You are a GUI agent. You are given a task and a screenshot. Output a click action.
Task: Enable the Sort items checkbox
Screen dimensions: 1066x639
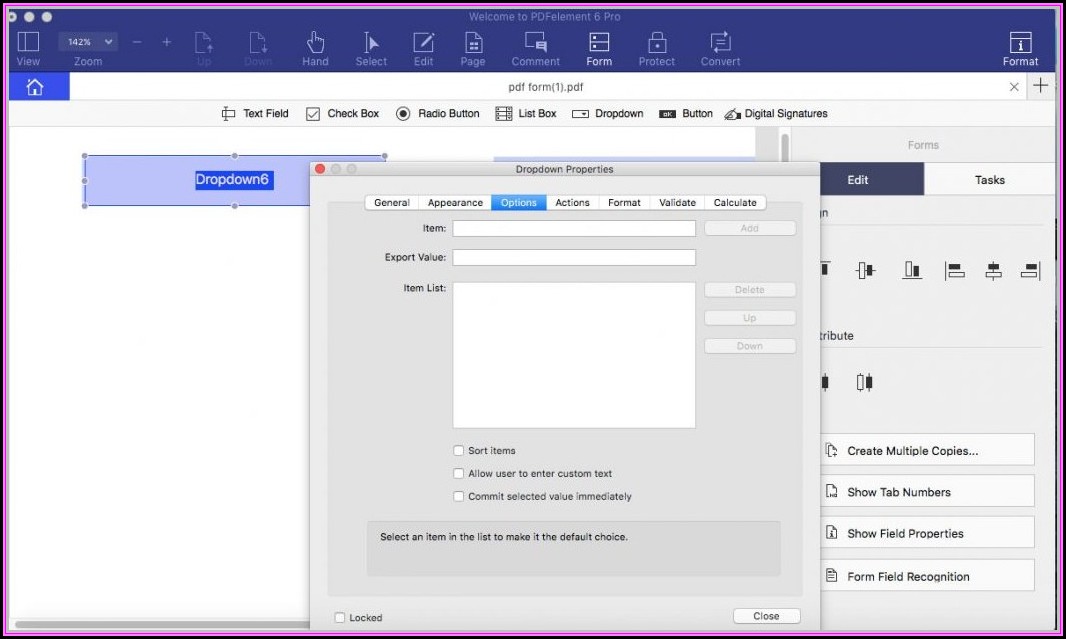(x=459, y=451)
